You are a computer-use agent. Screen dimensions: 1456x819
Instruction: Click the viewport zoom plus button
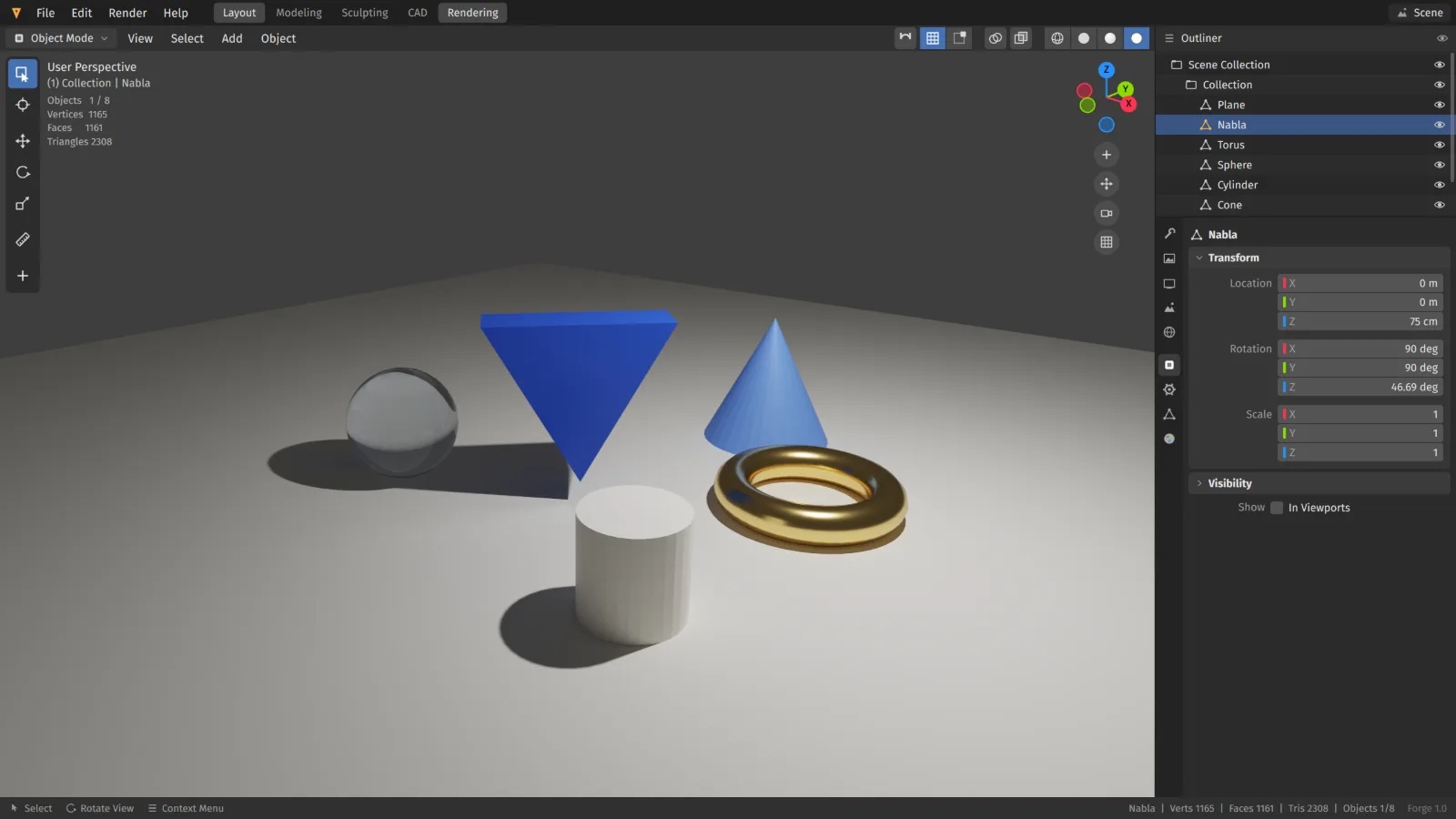1107,155
